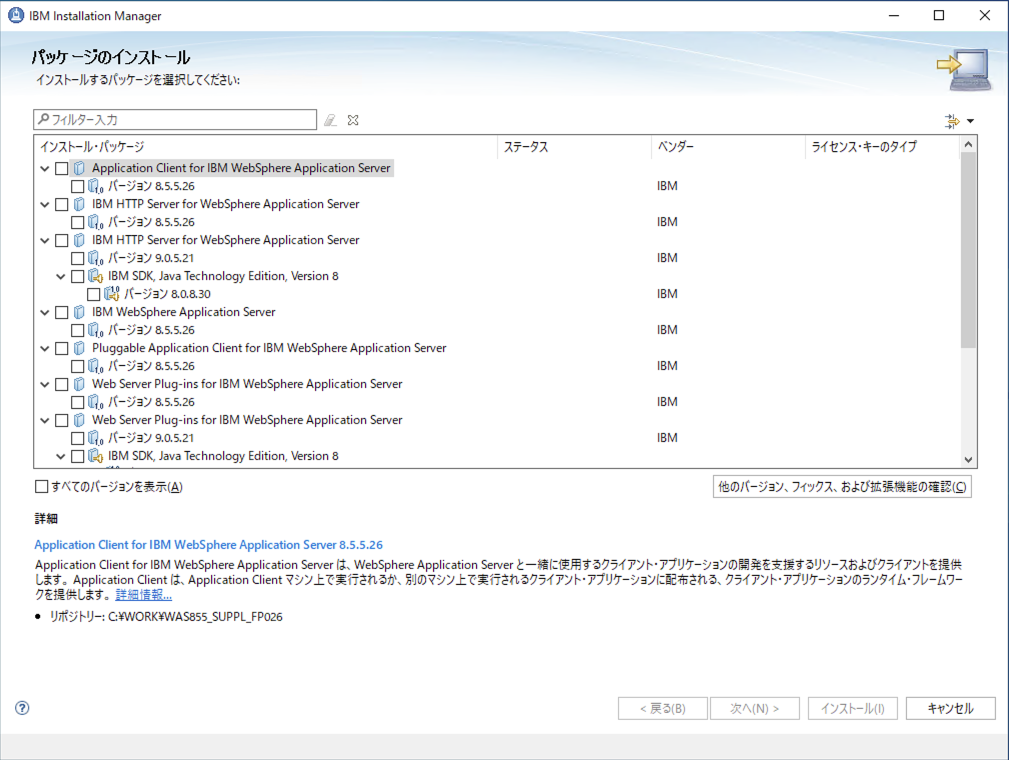Click the first IBM HTTP Server package icon
The width and height of the screenshot is (1009, 760).
click(79, 204)
